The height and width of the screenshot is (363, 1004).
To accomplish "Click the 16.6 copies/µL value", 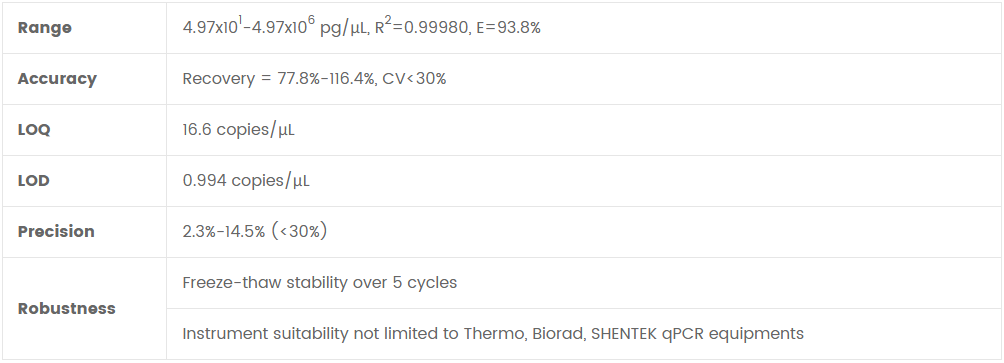I will tap(238, 130).
